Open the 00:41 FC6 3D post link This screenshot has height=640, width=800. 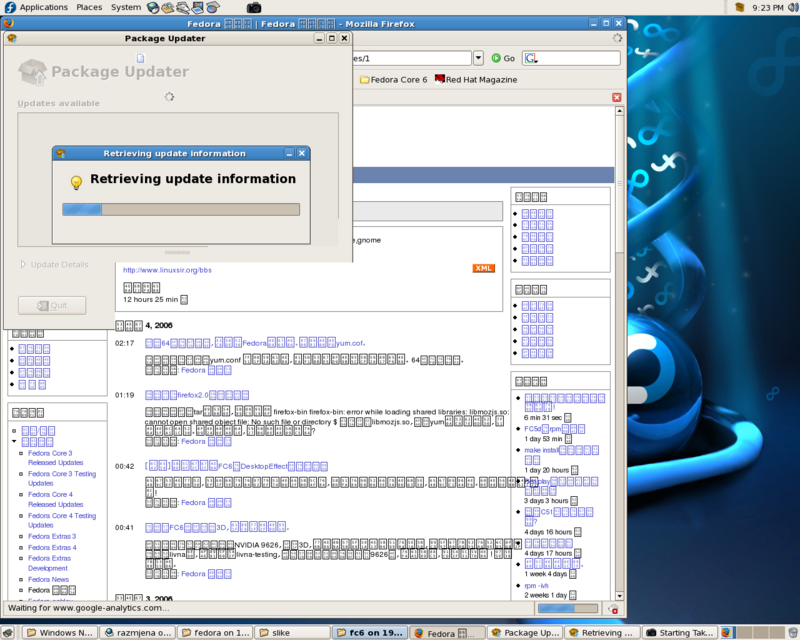pyautogui.click(x=217, y=527)
